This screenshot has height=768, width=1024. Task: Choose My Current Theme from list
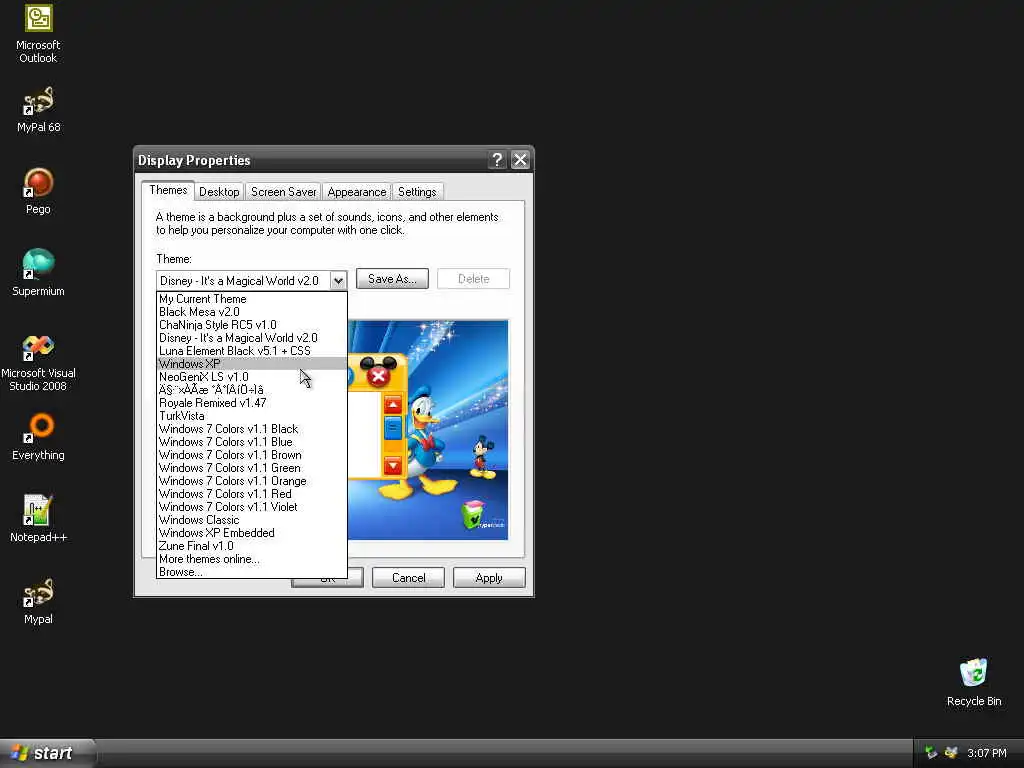251,299
